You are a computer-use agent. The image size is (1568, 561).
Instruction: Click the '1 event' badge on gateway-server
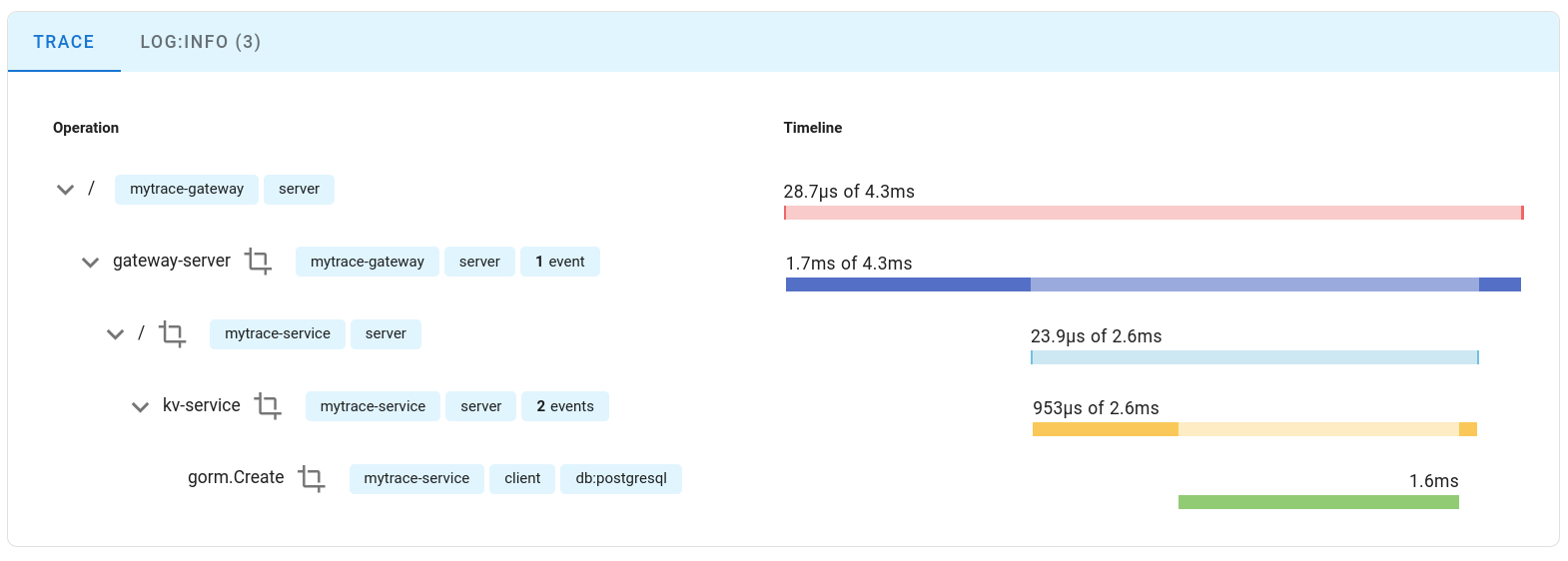coord(559,262)
